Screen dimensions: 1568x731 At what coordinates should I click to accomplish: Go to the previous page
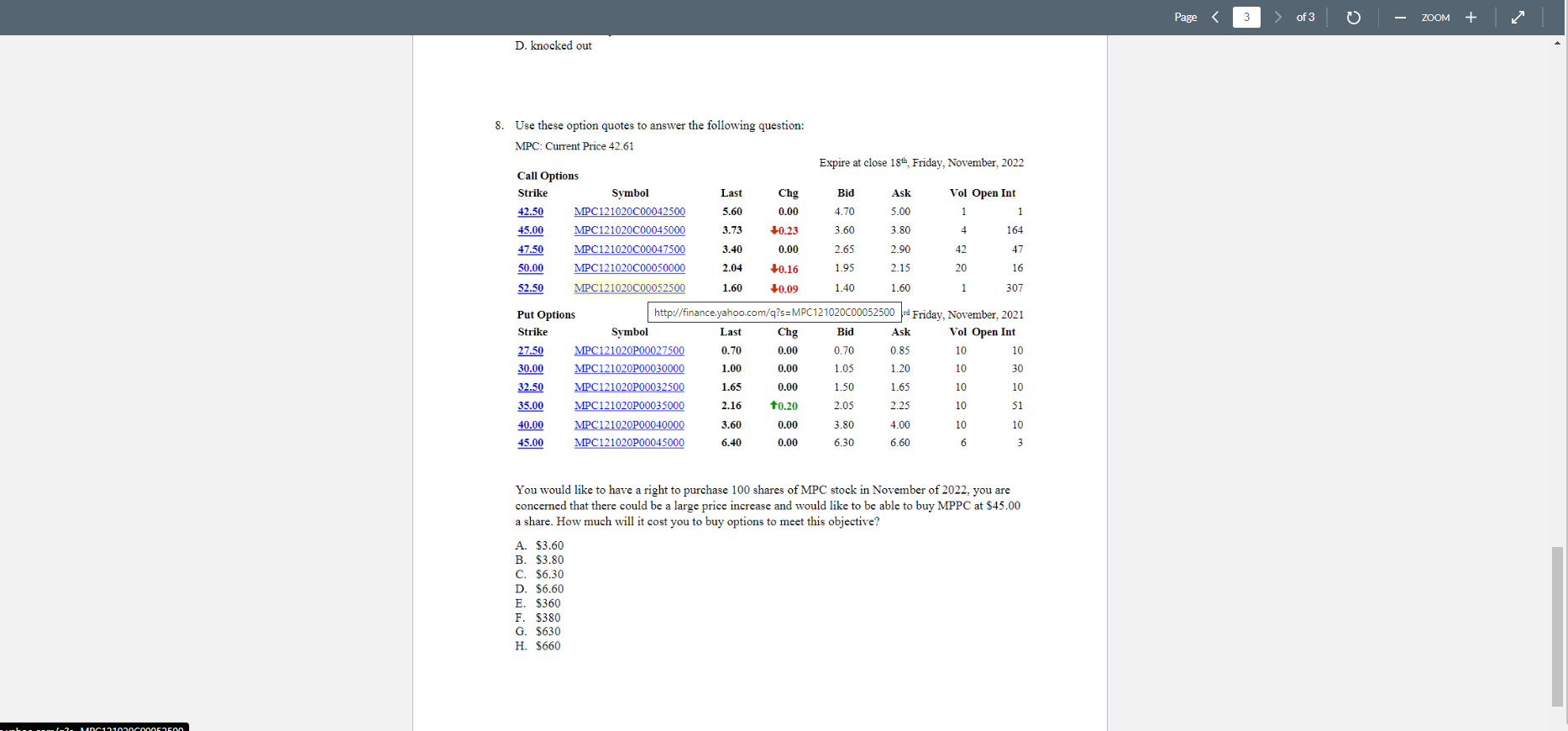coord(1215,17)
